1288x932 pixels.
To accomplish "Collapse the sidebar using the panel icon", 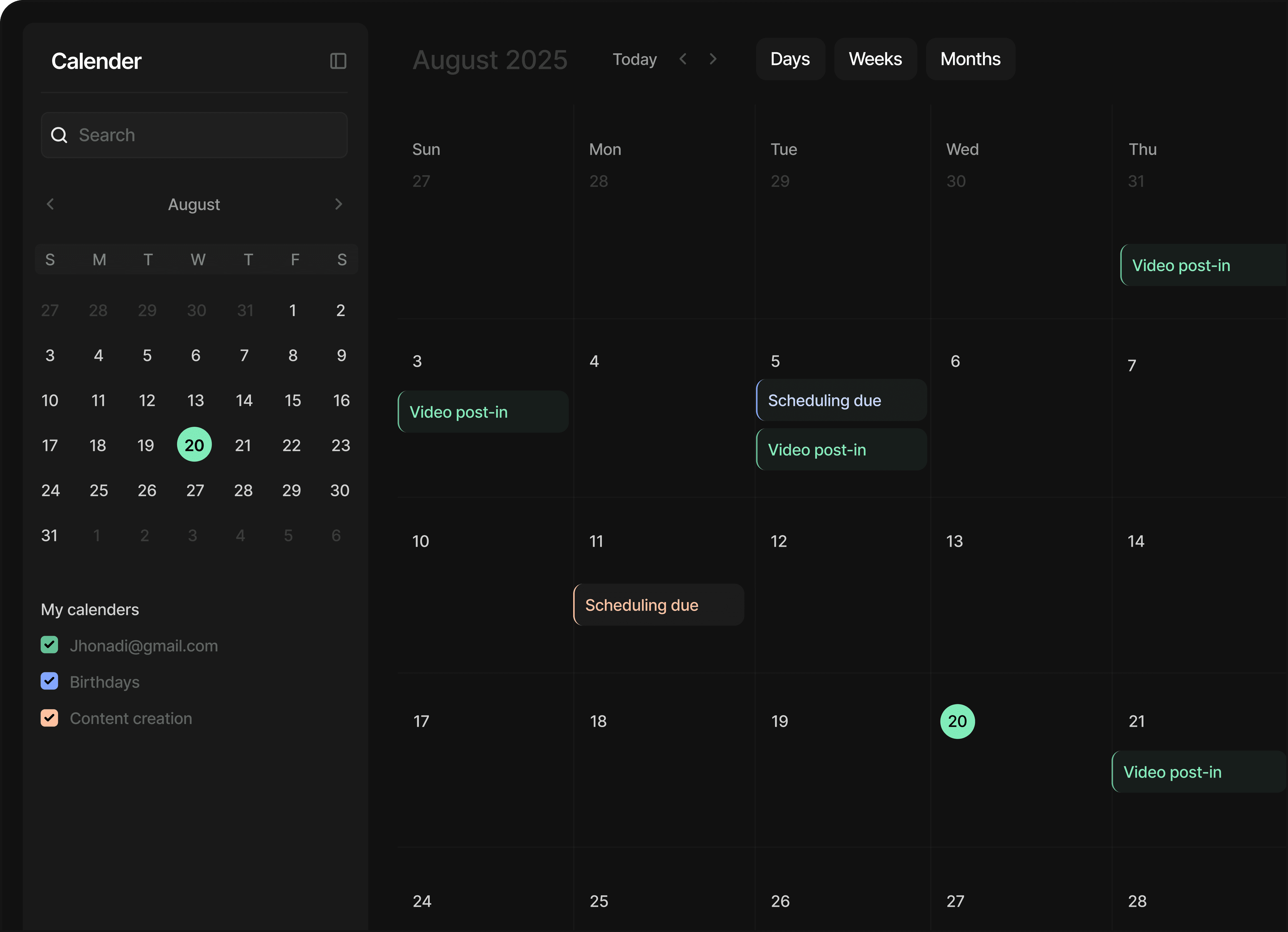I will coord(339,61).
